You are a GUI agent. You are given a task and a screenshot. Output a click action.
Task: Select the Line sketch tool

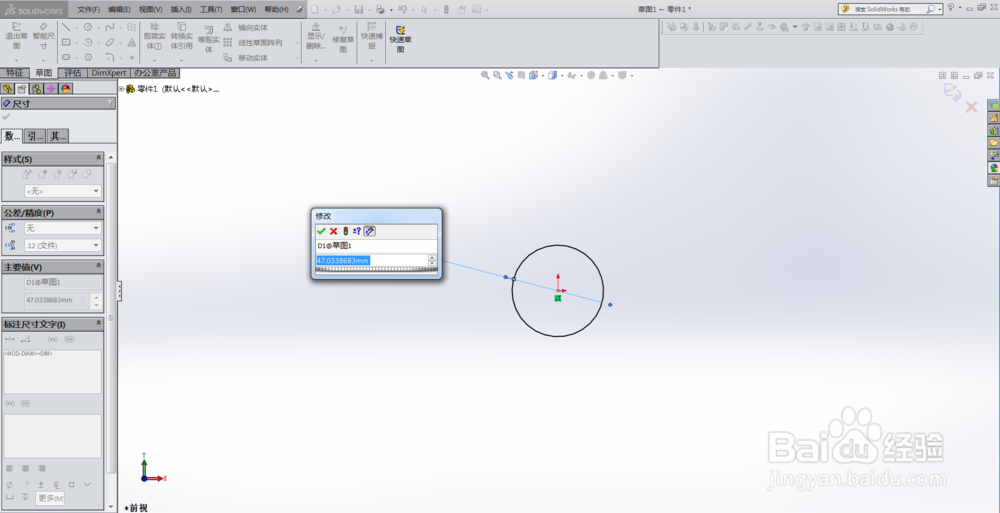[x=66, y=27]
